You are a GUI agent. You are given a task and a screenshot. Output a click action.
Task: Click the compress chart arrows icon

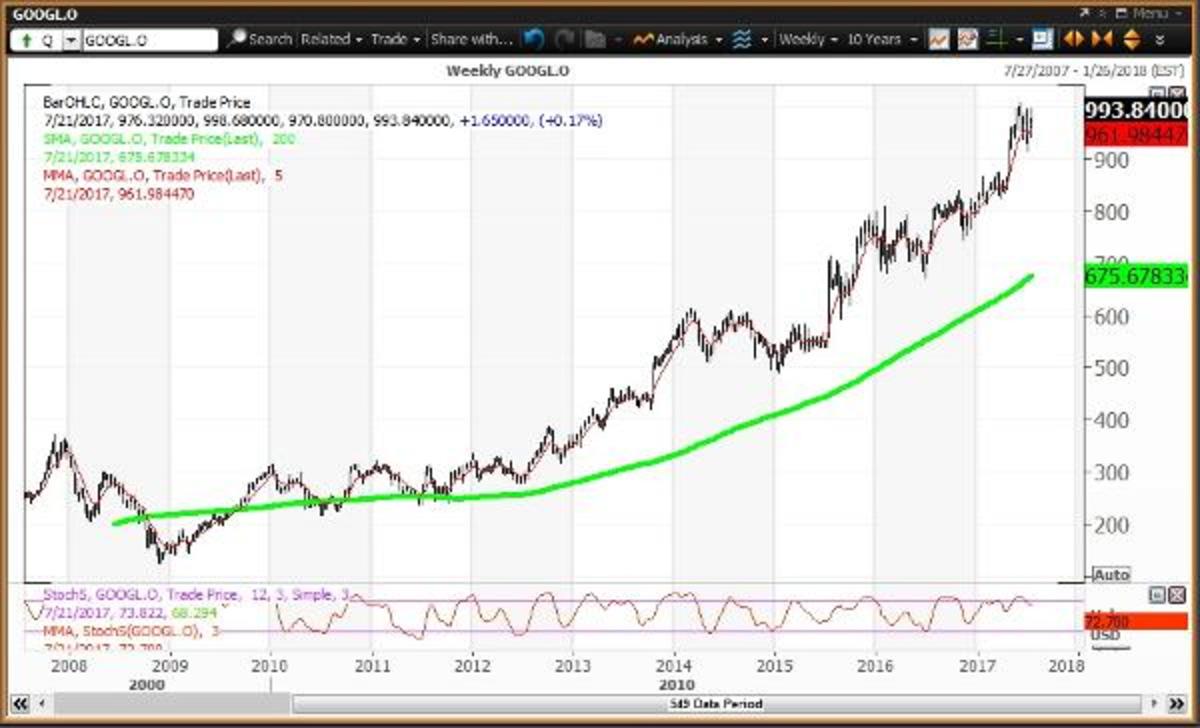tap(1101, 39)
